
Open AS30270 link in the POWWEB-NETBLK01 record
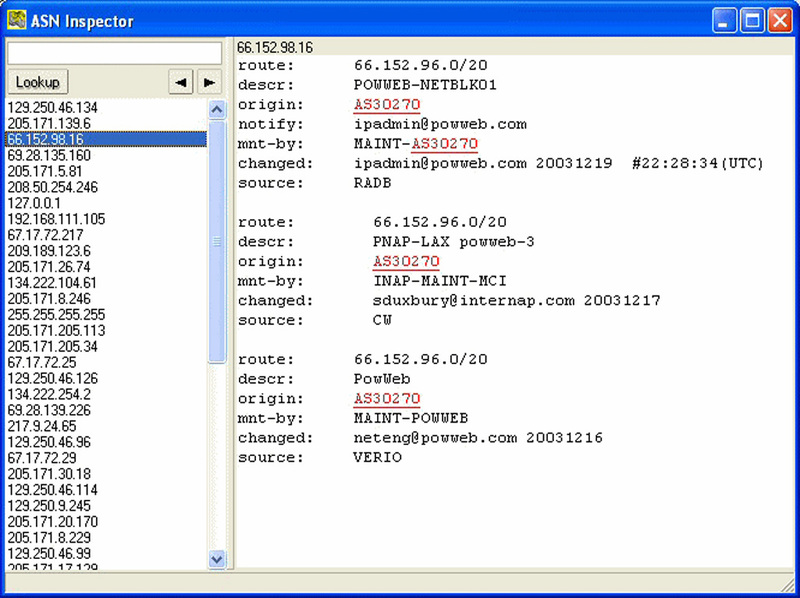[387, 105]
